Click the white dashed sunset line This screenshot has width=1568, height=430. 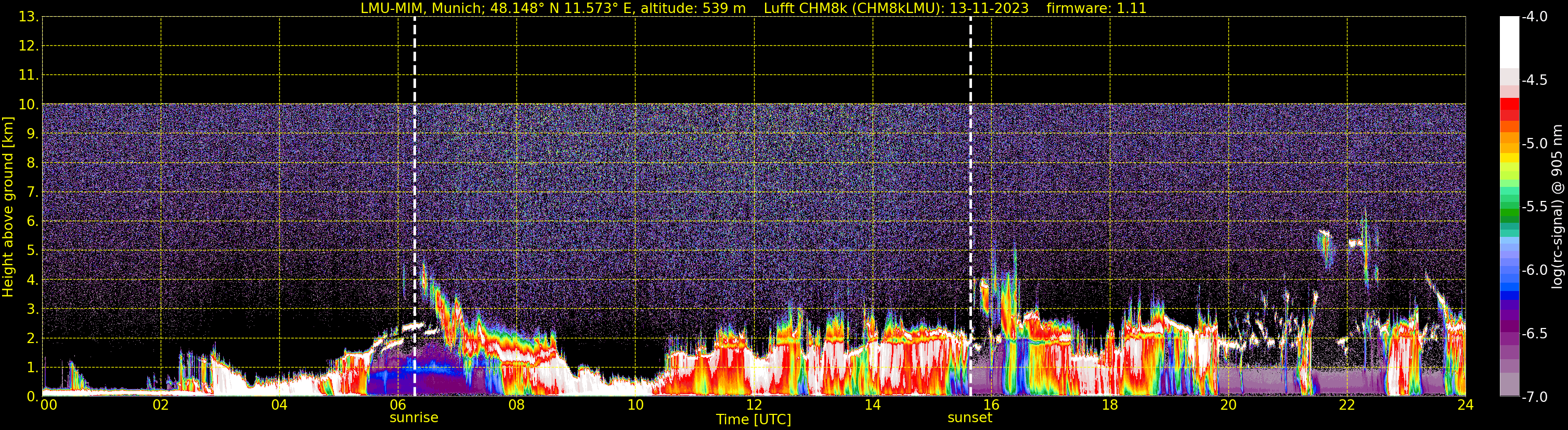point(970,207)
